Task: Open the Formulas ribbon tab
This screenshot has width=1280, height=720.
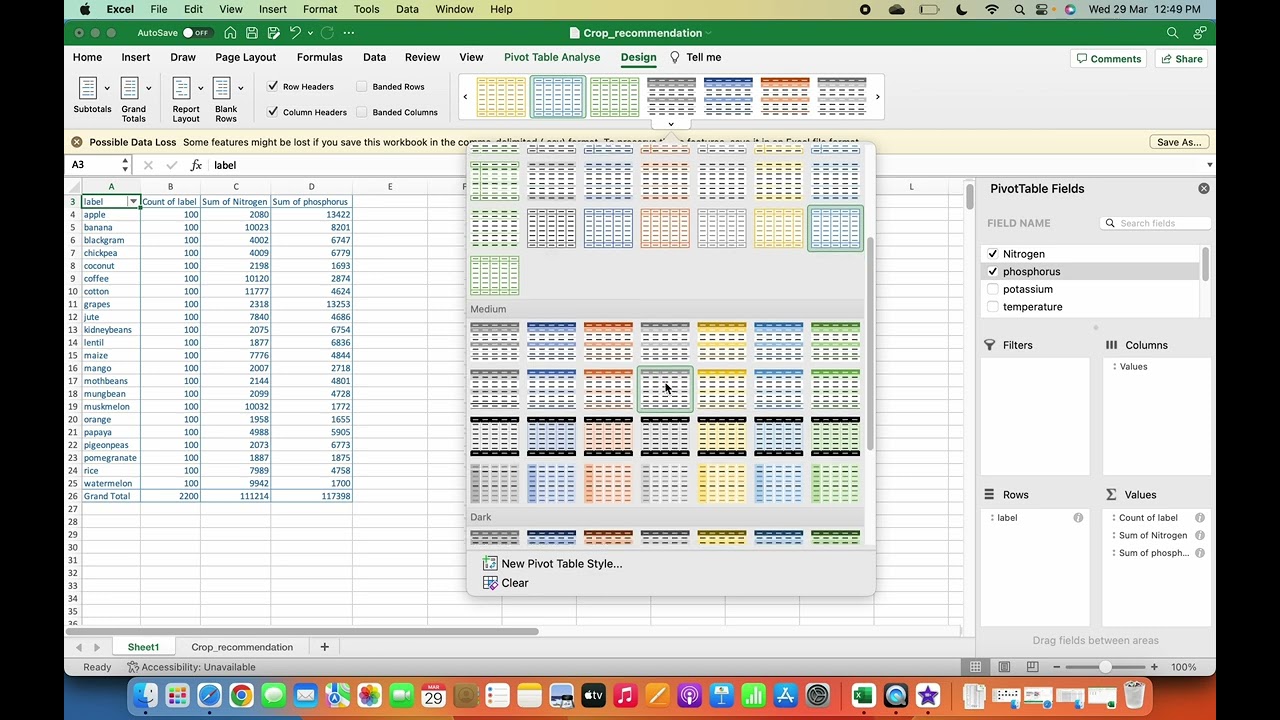Action: (x=319, y=57)
